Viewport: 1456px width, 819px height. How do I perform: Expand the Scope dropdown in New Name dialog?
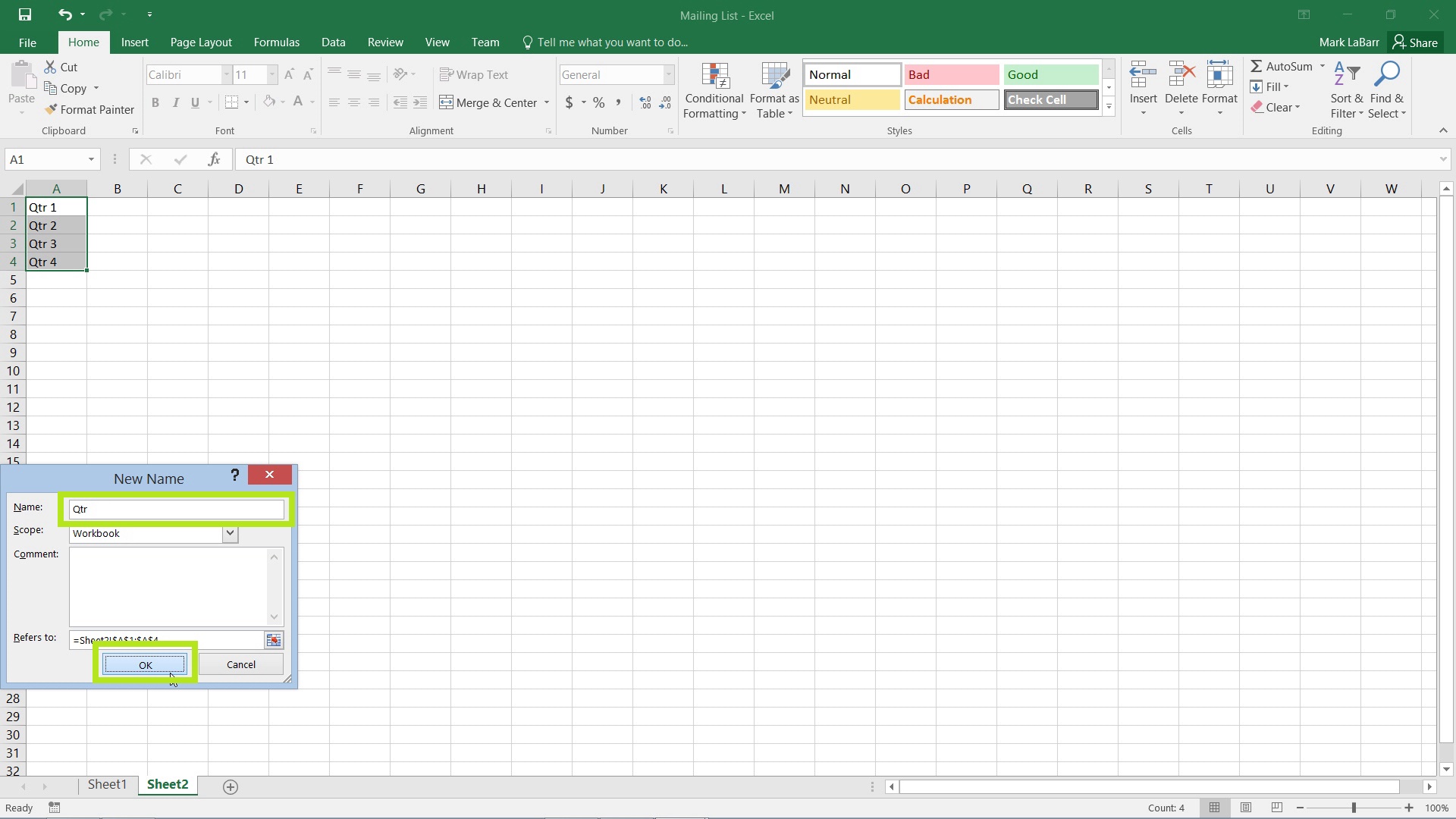point(229,532)
